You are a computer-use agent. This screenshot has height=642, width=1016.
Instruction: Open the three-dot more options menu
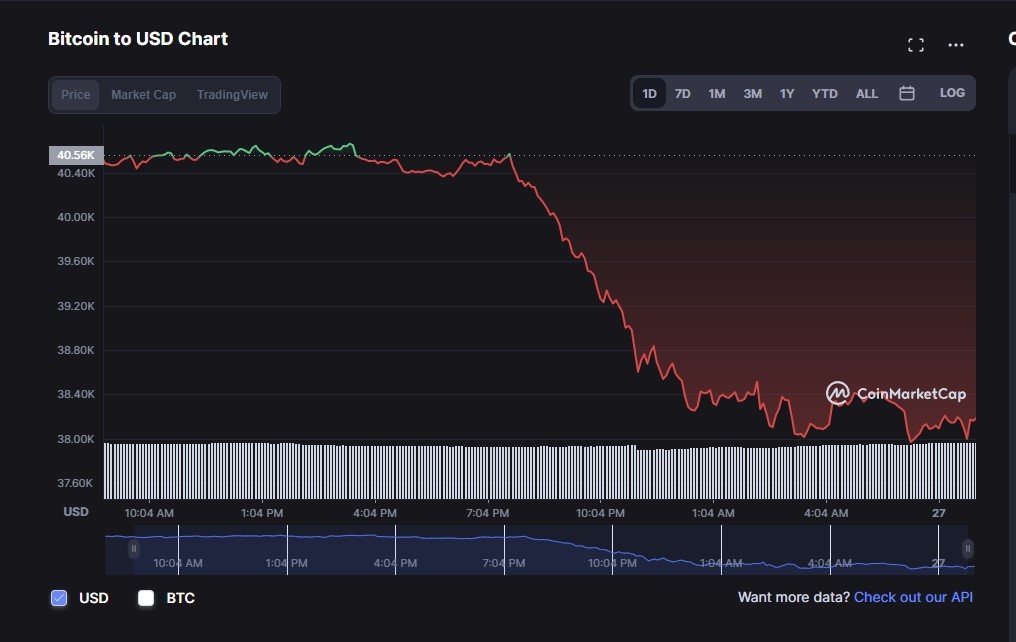coord(956,45)
